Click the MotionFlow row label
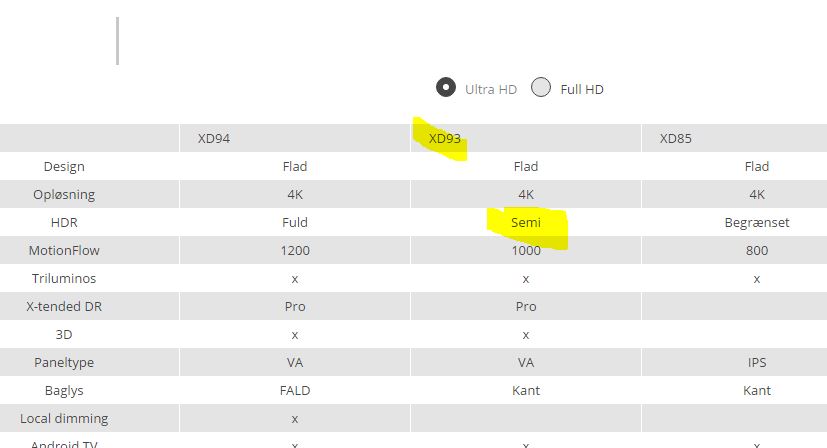Screen dimensions: 827x448 [64, 251]
